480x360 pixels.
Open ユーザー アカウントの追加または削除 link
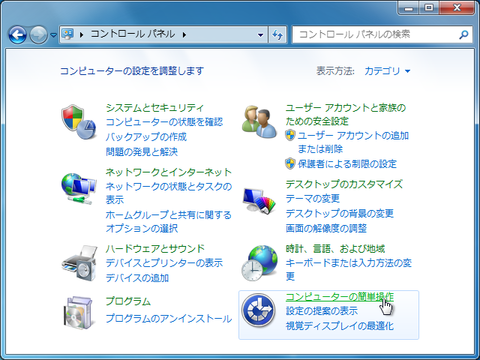pyautogui.click(x=353, y=142)
